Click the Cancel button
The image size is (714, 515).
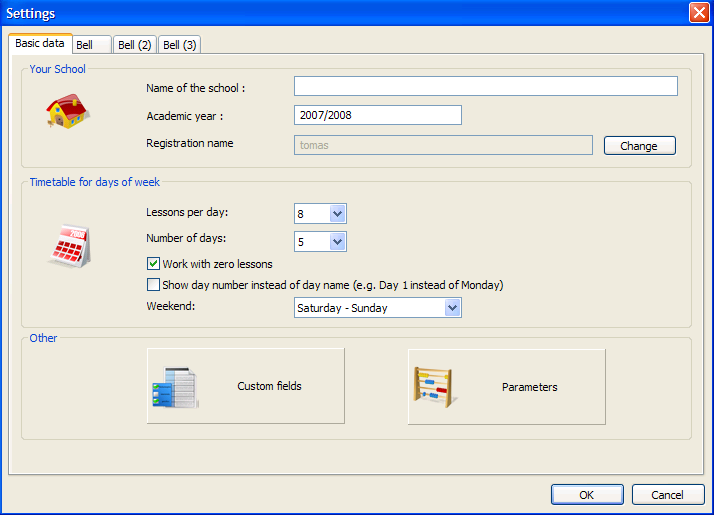click(x=667, y=495)
